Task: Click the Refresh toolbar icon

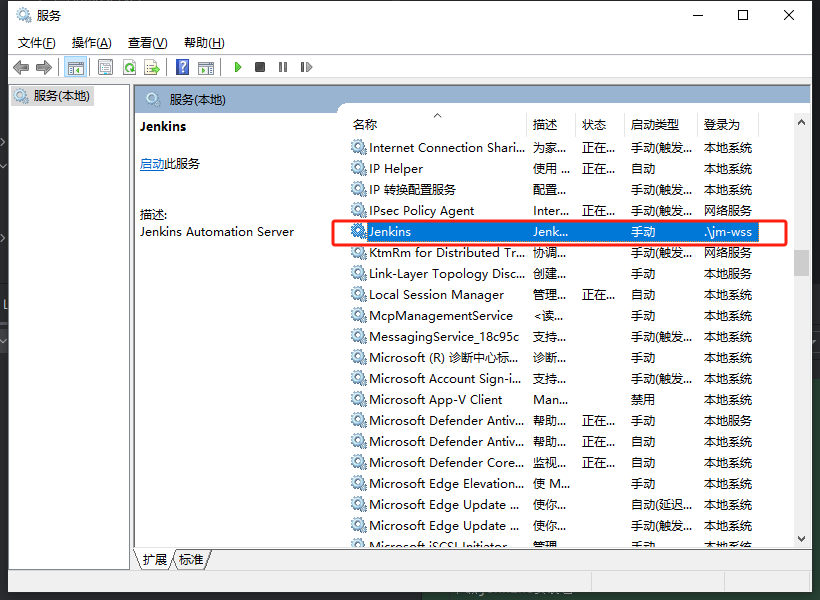Action: coord(129,67)
